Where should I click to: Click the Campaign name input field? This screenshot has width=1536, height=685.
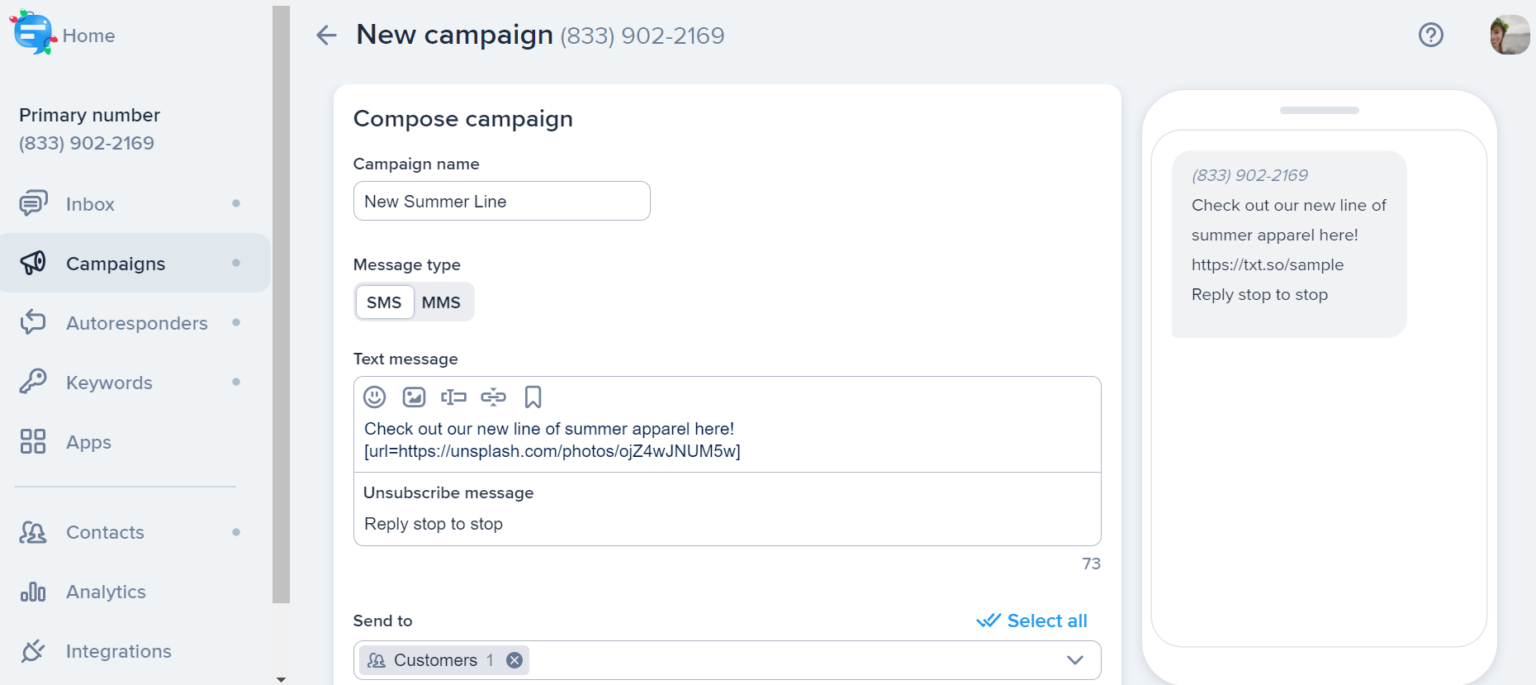pos(501,201)
